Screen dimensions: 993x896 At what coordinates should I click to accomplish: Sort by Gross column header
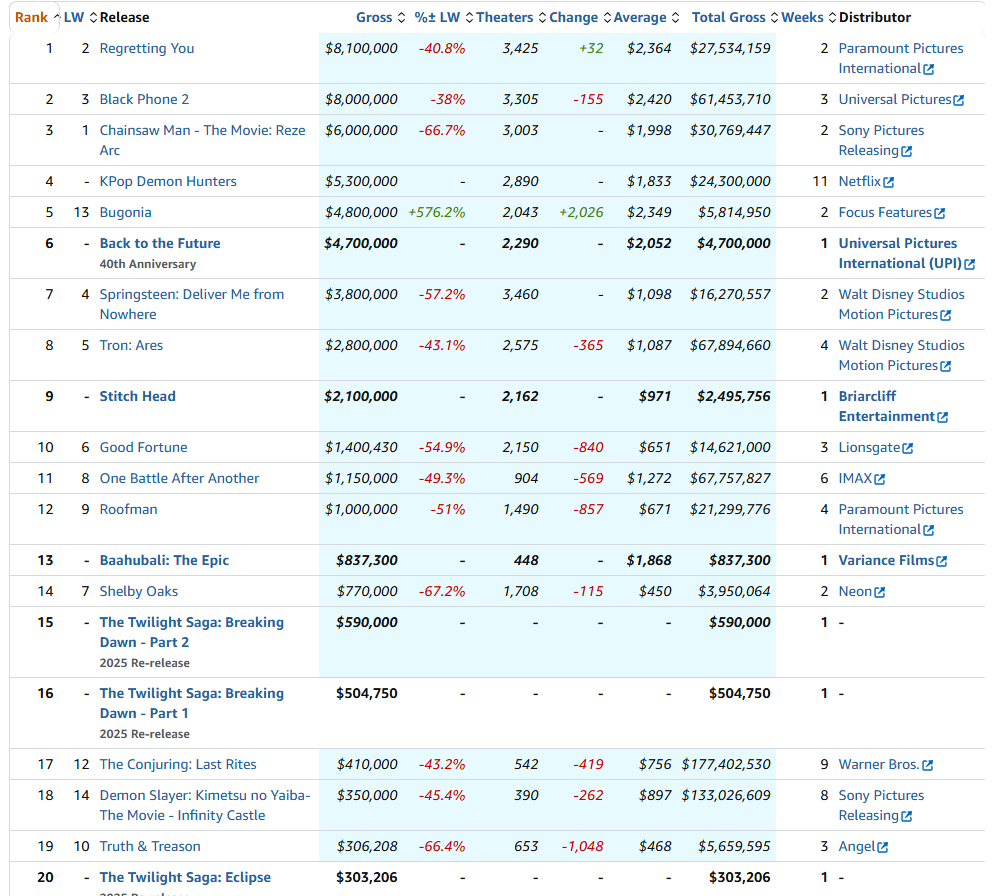coord(374,17)
